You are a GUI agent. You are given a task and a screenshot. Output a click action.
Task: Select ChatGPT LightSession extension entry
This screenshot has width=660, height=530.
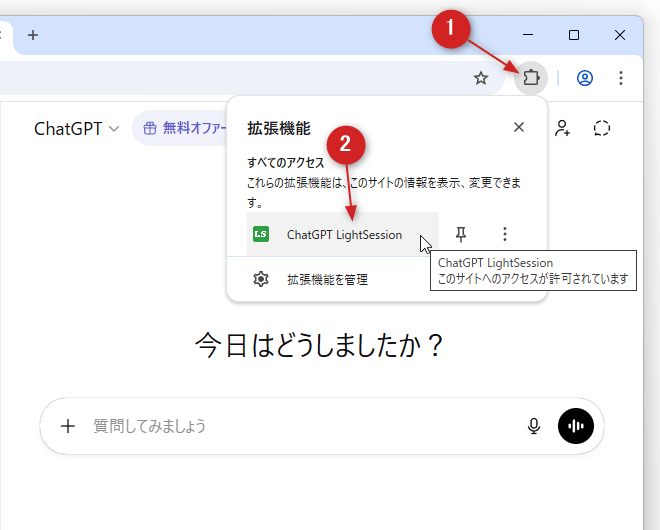pos(343,235)
